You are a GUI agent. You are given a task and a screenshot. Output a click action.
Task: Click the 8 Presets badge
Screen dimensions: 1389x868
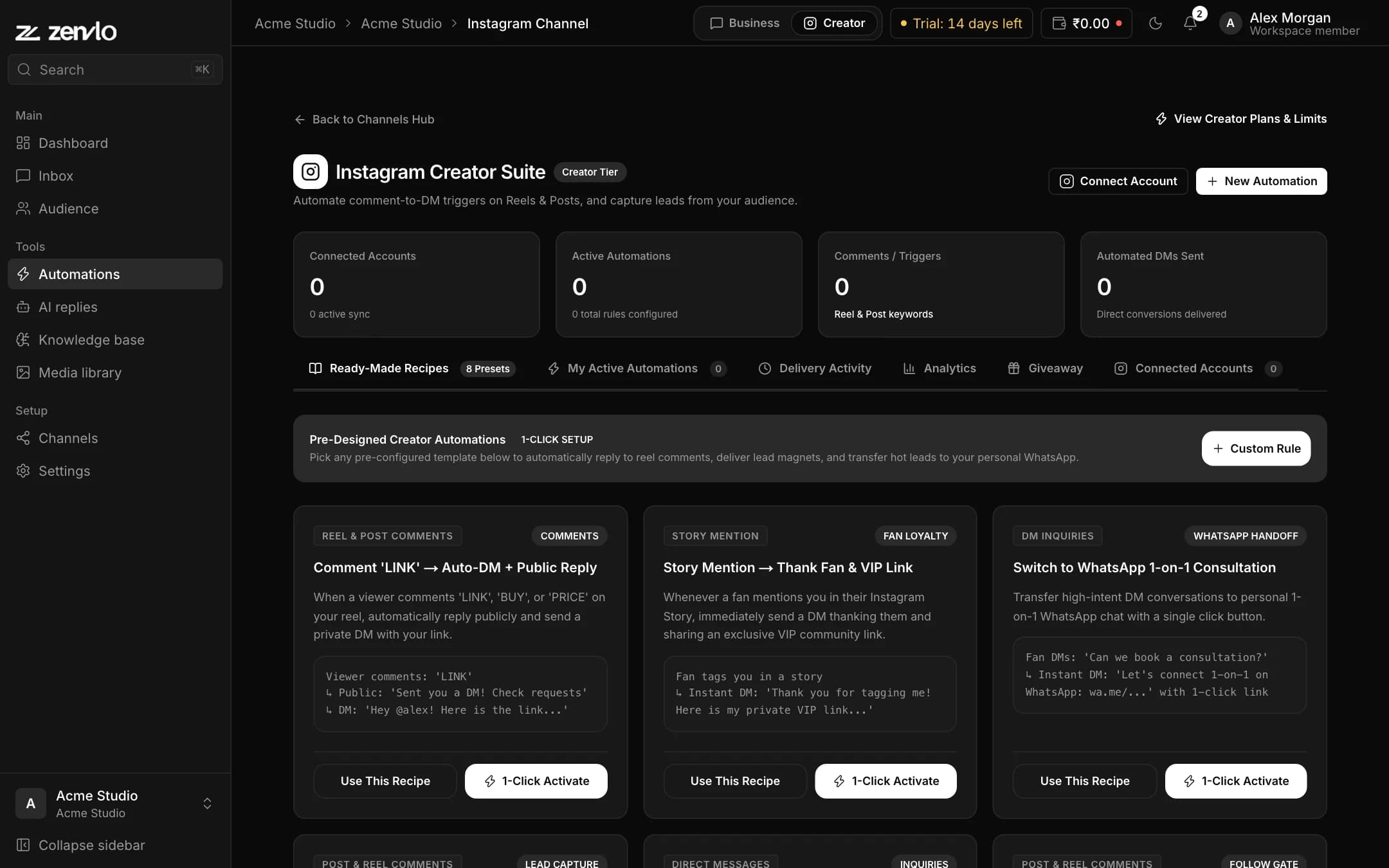(x=488, y=368)
